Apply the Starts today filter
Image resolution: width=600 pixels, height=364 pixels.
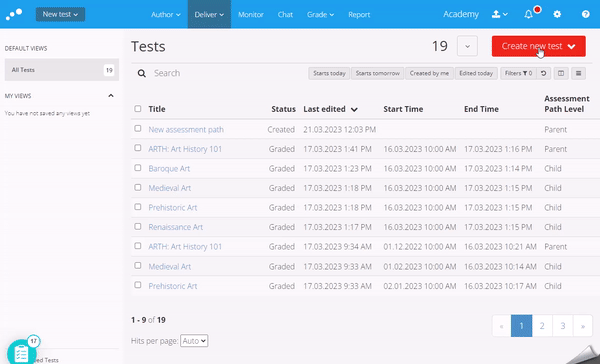329,73
